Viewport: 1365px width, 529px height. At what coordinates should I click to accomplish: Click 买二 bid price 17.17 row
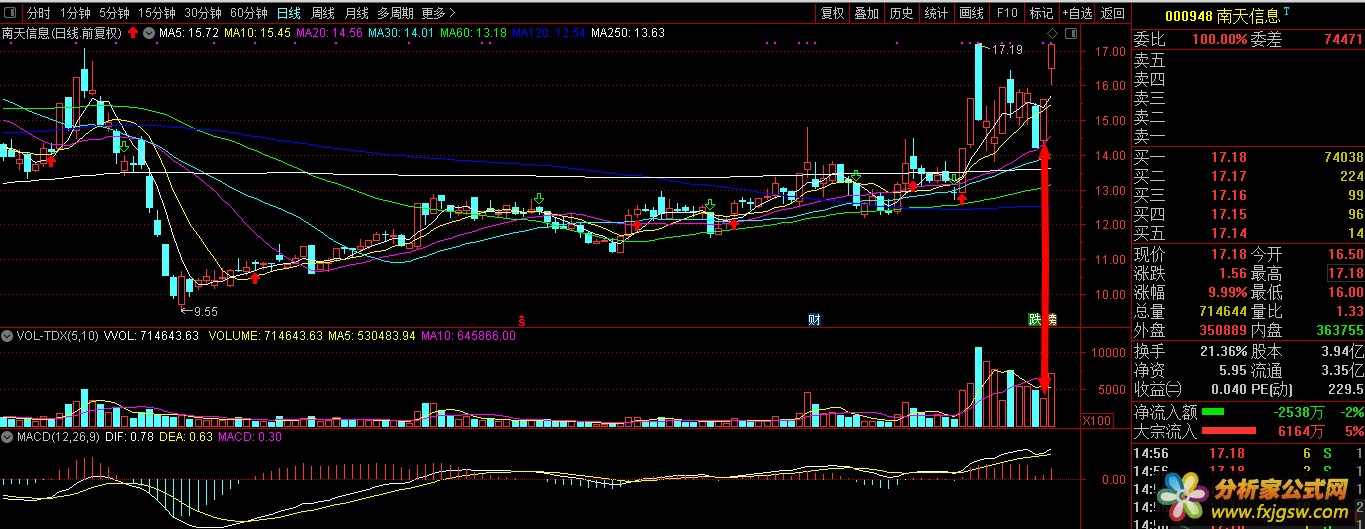coord(1248,176)
